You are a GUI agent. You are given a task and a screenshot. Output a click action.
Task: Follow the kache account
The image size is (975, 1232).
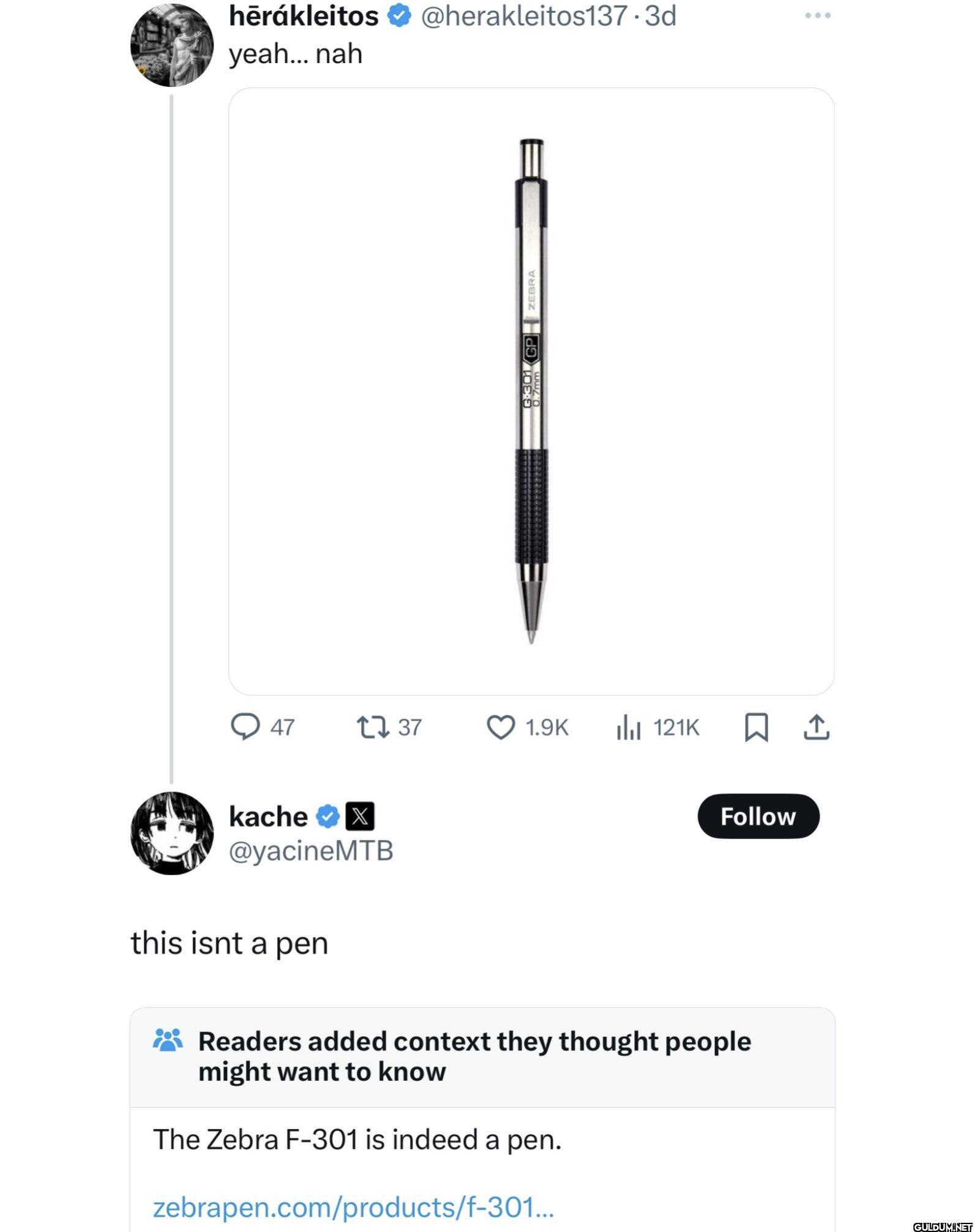click(x=758, y=816)
